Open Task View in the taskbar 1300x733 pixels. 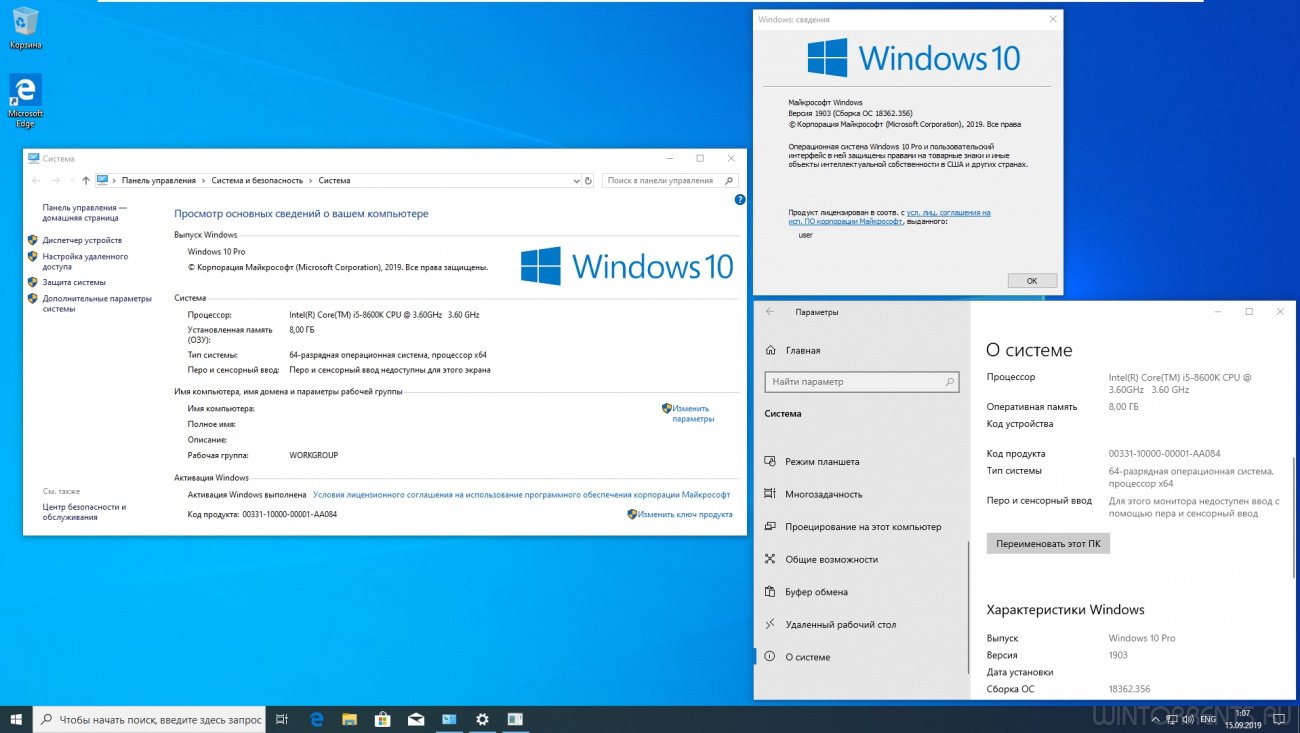tap(282, 719)
